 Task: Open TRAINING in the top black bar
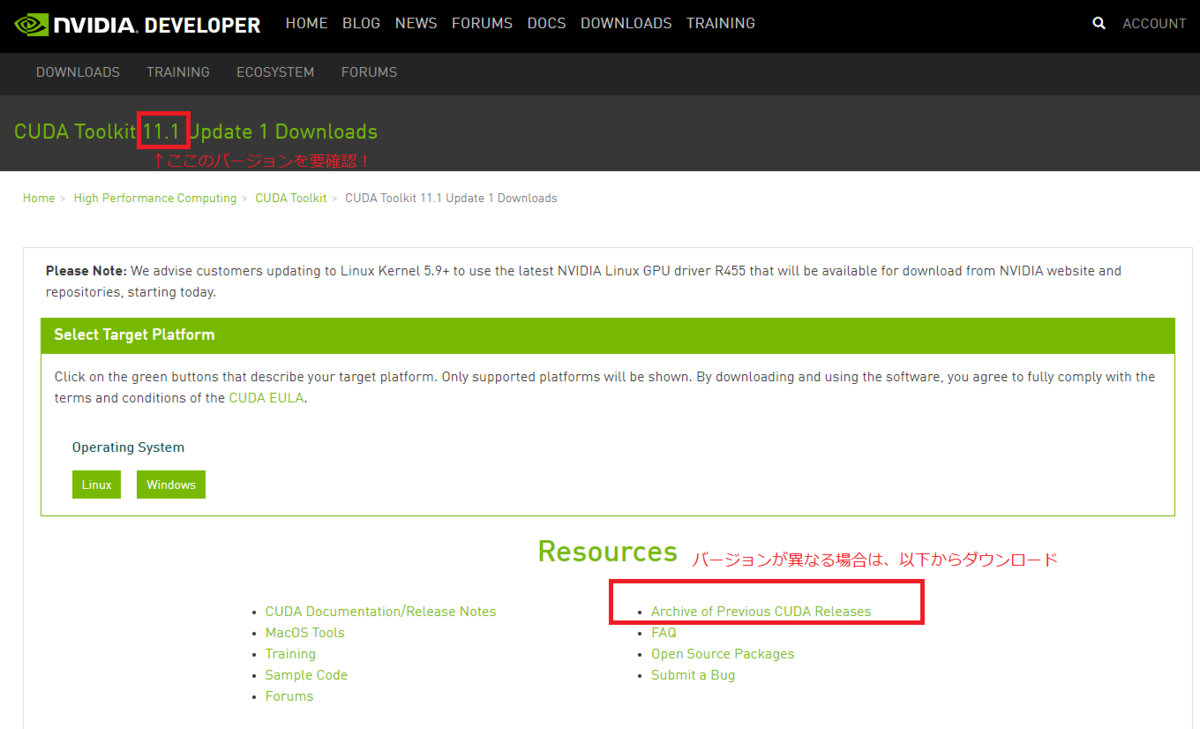pyautogui.click(x=721, y=23)
